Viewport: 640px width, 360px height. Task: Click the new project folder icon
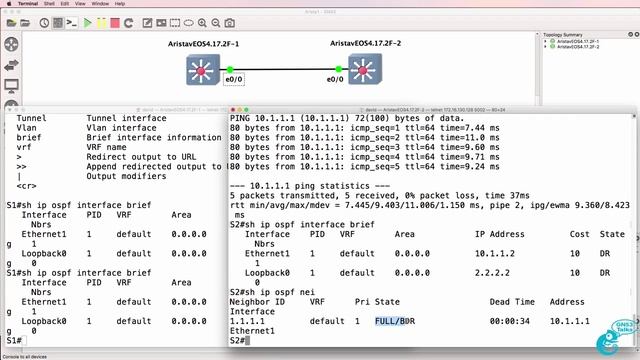click(11, 23)
